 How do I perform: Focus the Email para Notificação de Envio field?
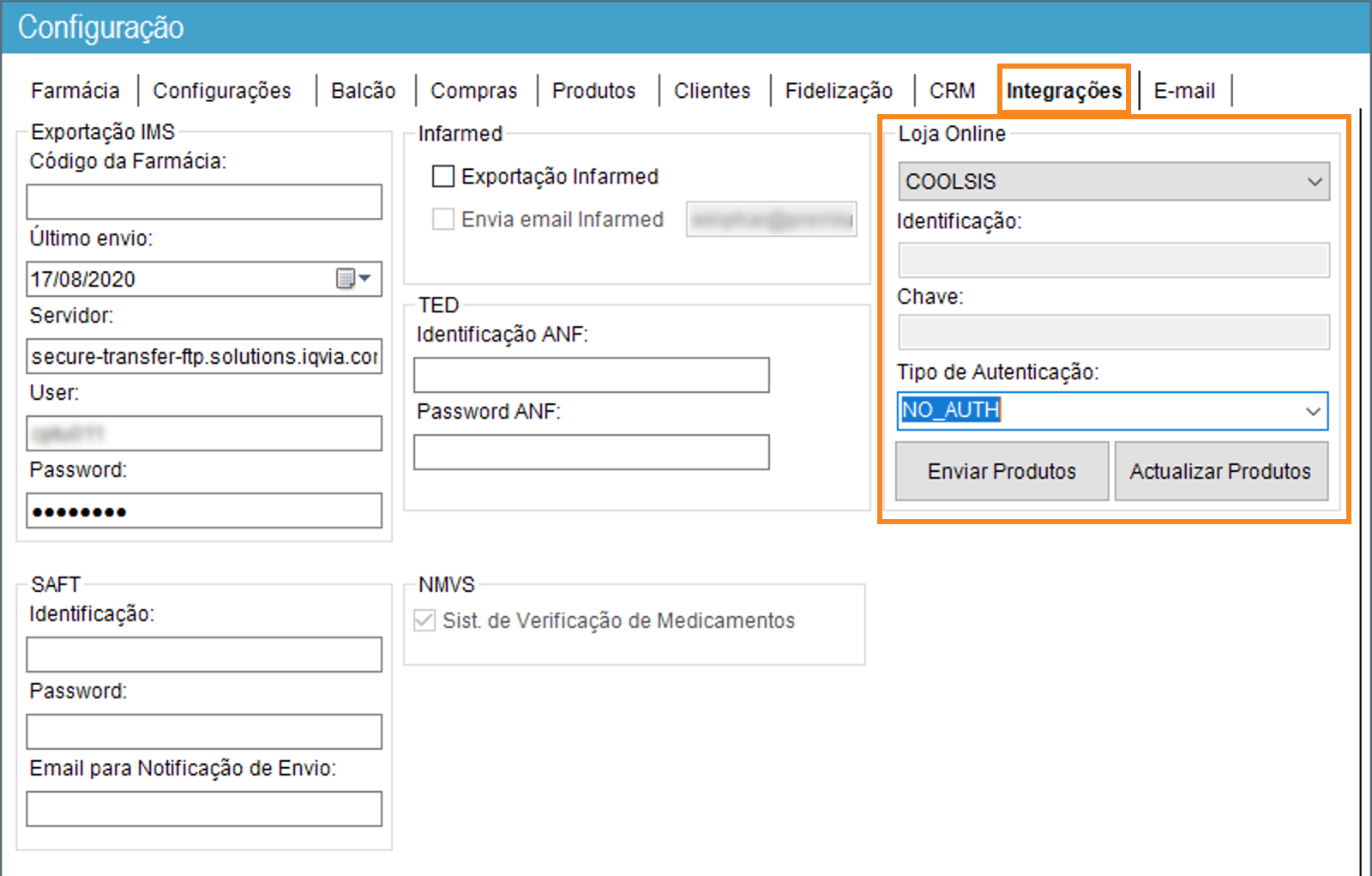(204, 809)
